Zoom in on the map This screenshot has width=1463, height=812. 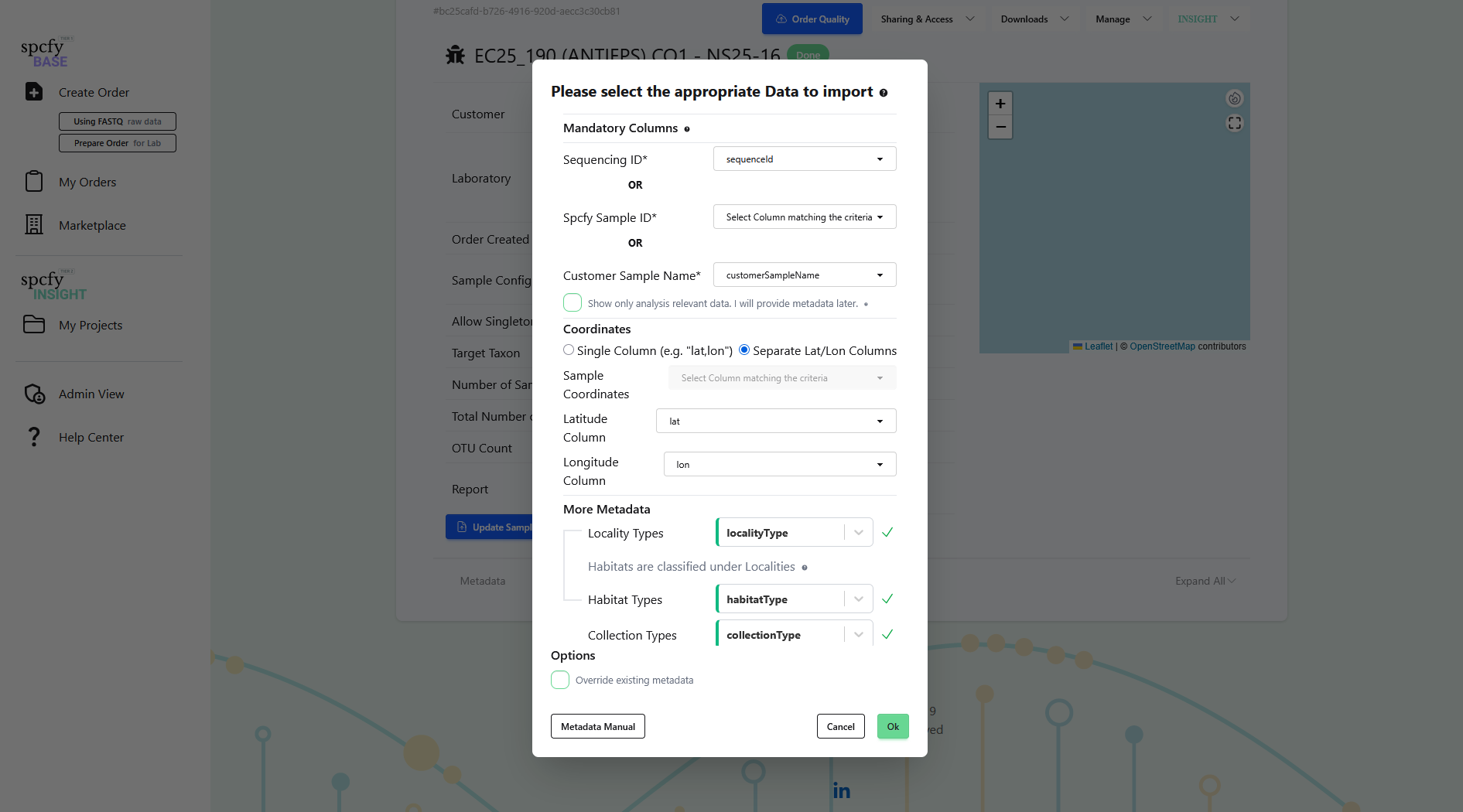(1000, 104)
